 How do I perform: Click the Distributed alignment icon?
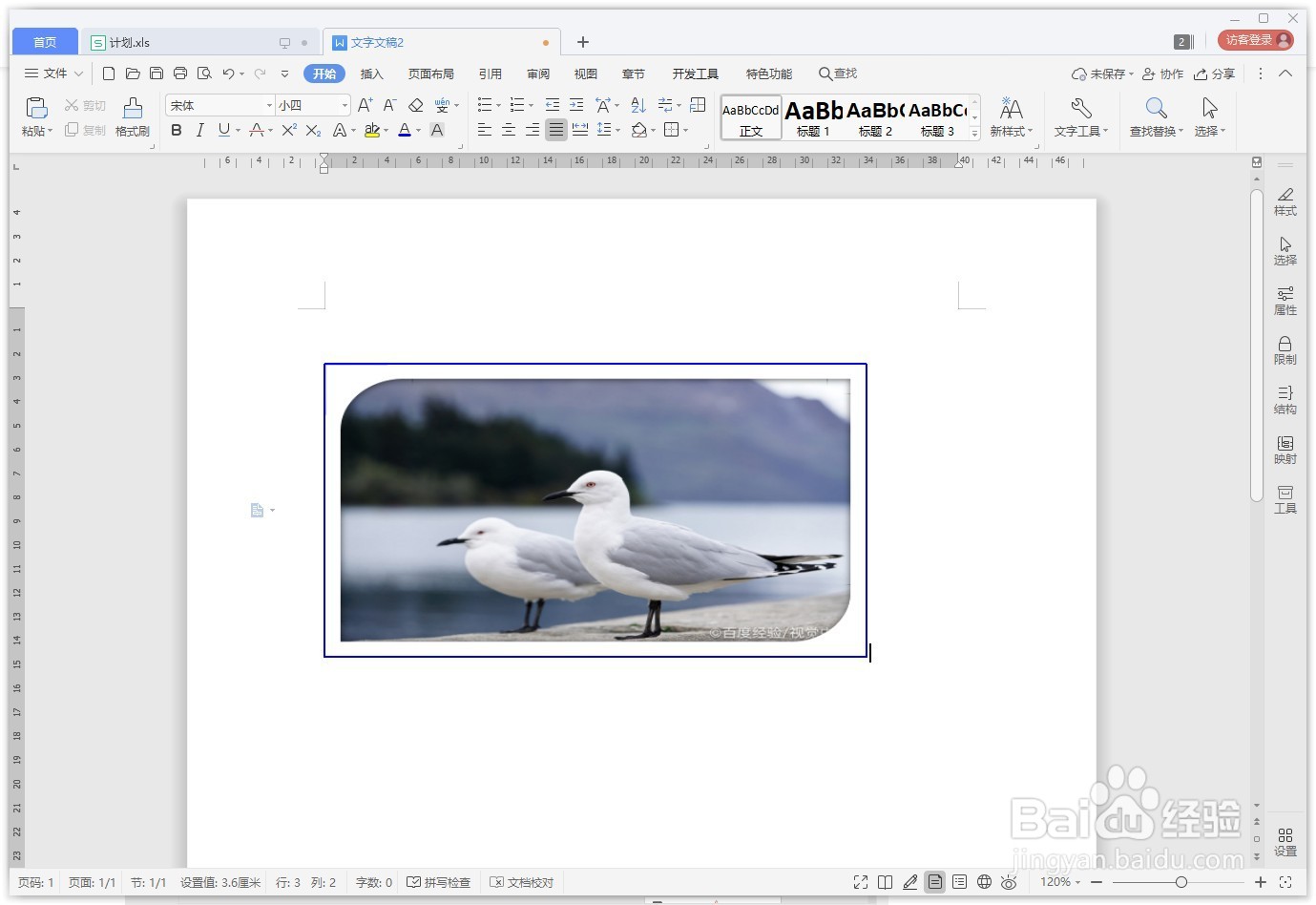click(x=580, y=130)
